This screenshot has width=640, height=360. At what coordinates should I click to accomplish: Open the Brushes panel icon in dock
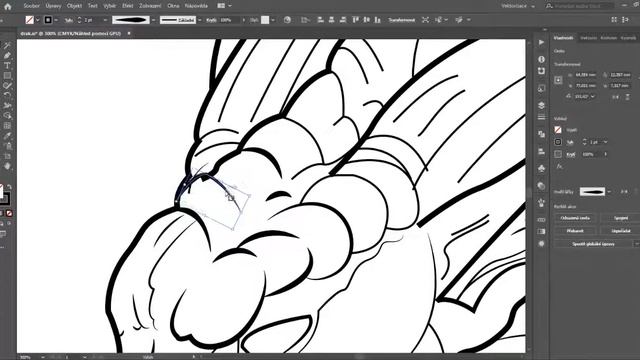pos(541,203)
